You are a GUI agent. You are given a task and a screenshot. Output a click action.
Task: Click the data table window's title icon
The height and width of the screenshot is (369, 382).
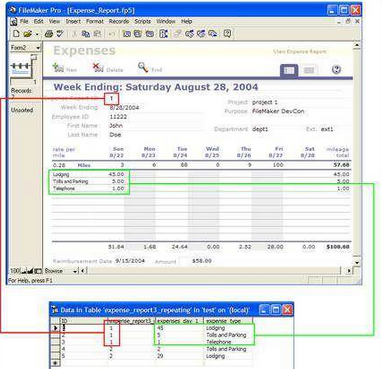coord(55,310)
